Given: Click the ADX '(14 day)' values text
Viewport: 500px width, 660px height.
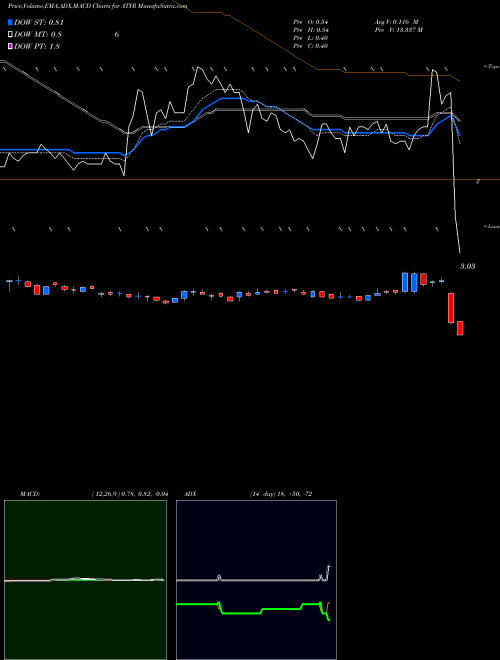Looking at the screenshot, I should (x=281, y=494).
